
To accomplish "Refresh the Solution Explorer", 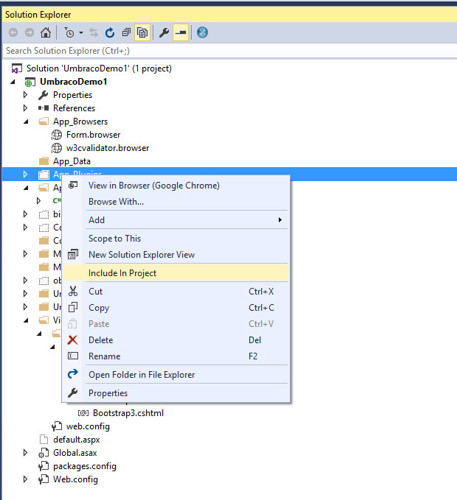I will pos(110,32).
